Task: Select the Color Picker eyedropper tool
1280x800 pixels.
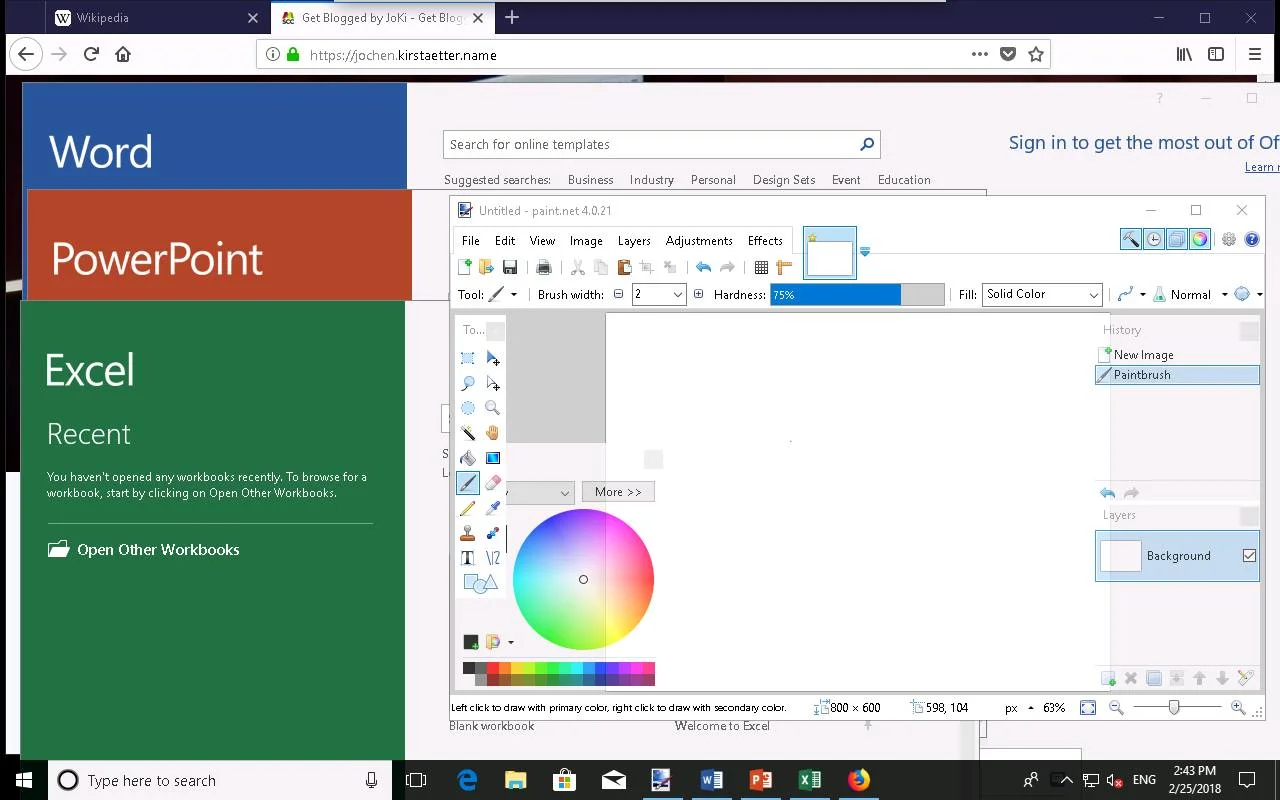Action: (493, 508)
